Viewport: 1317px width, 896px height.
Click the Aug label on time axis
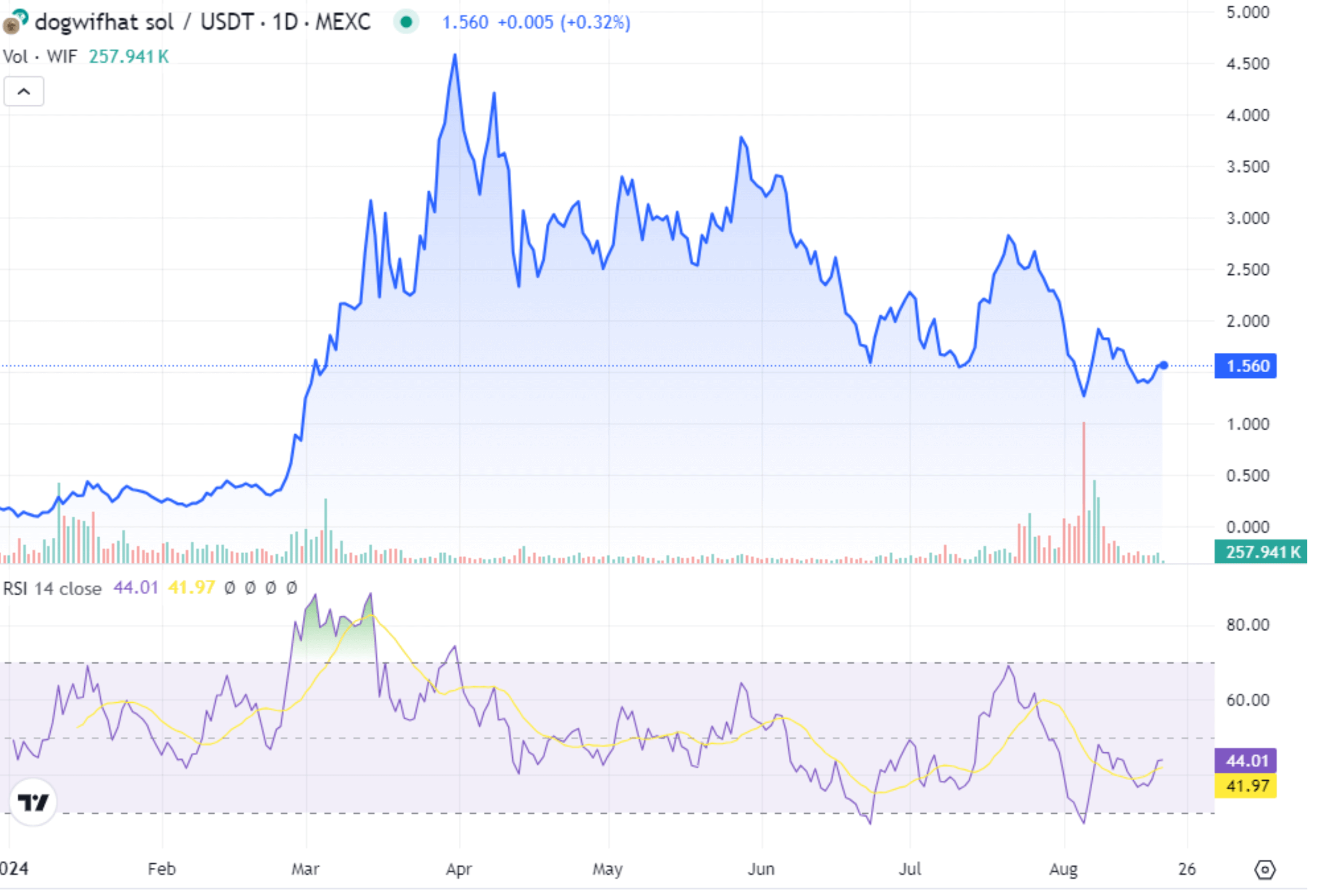click(x=1063, y=869)
